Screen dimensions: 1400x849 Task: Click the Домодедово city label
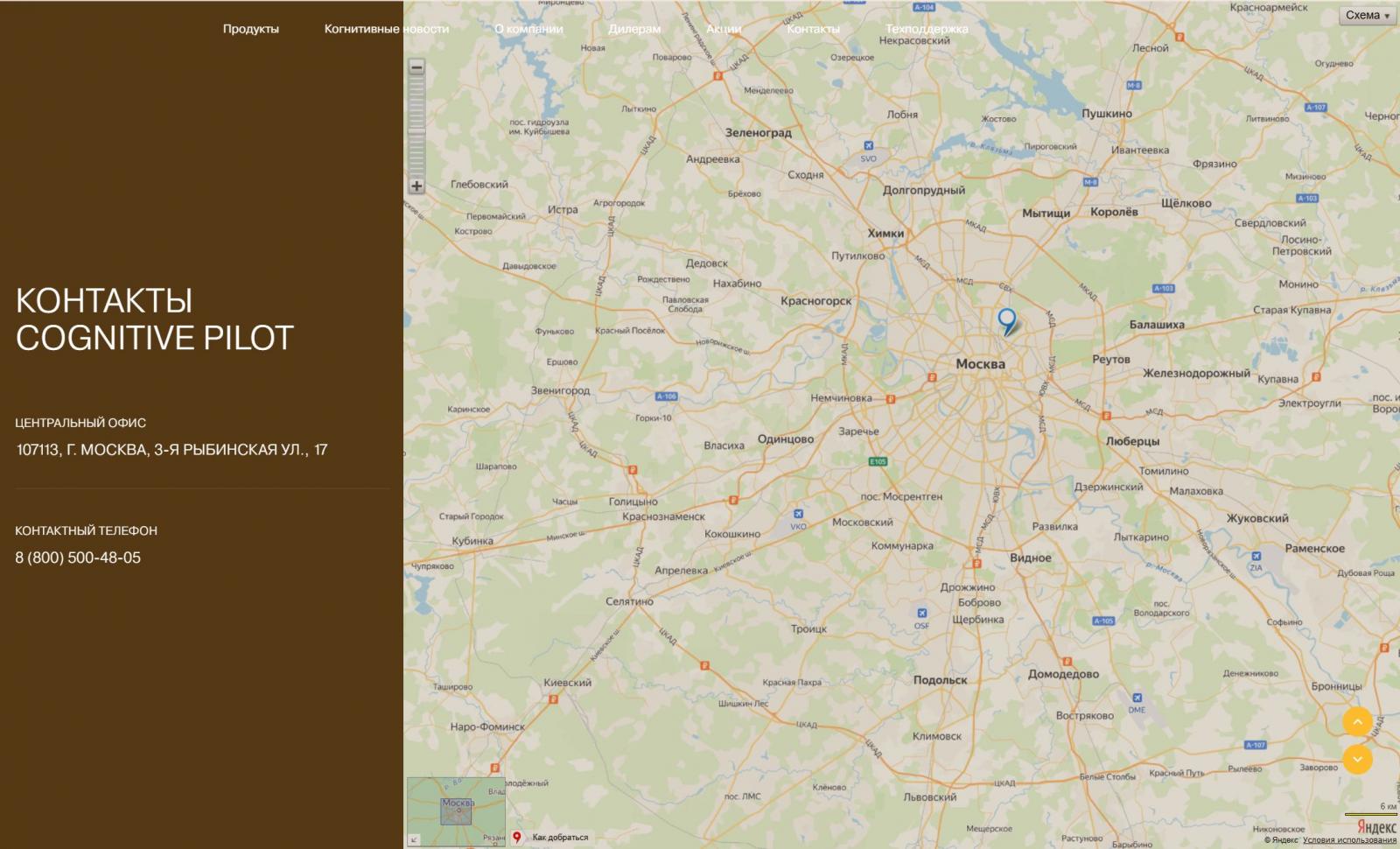click(1063, 674)
